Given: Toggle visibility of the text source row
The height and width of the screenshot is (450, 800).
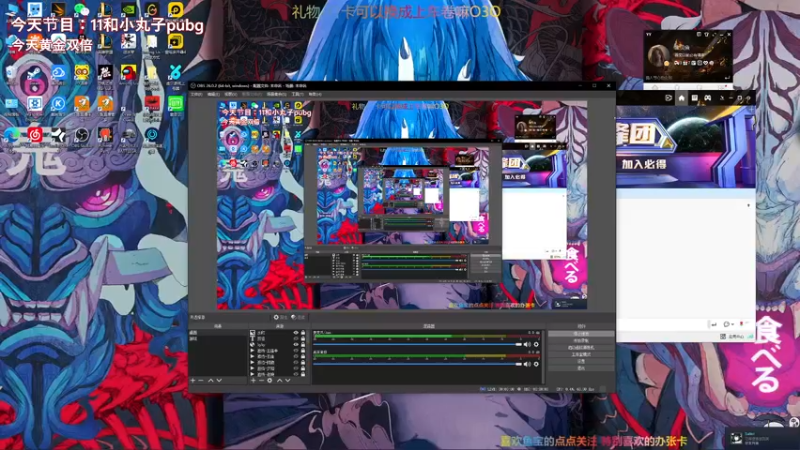Looking at the screenshot, I should (x=296, y=339).
